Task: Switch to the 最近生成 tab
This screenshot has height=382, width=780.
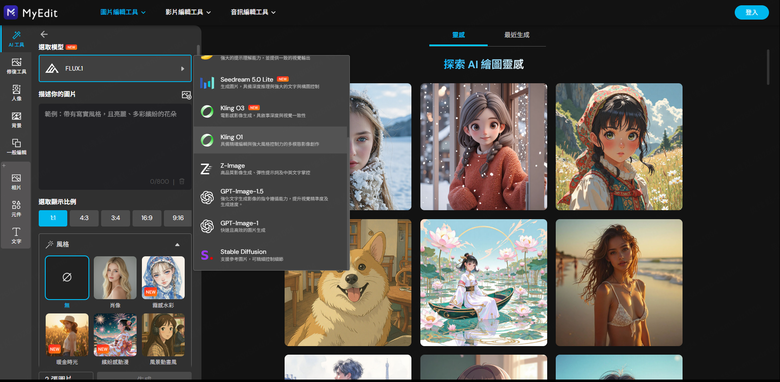Action: pyautogui.click(x=517, y=35)
